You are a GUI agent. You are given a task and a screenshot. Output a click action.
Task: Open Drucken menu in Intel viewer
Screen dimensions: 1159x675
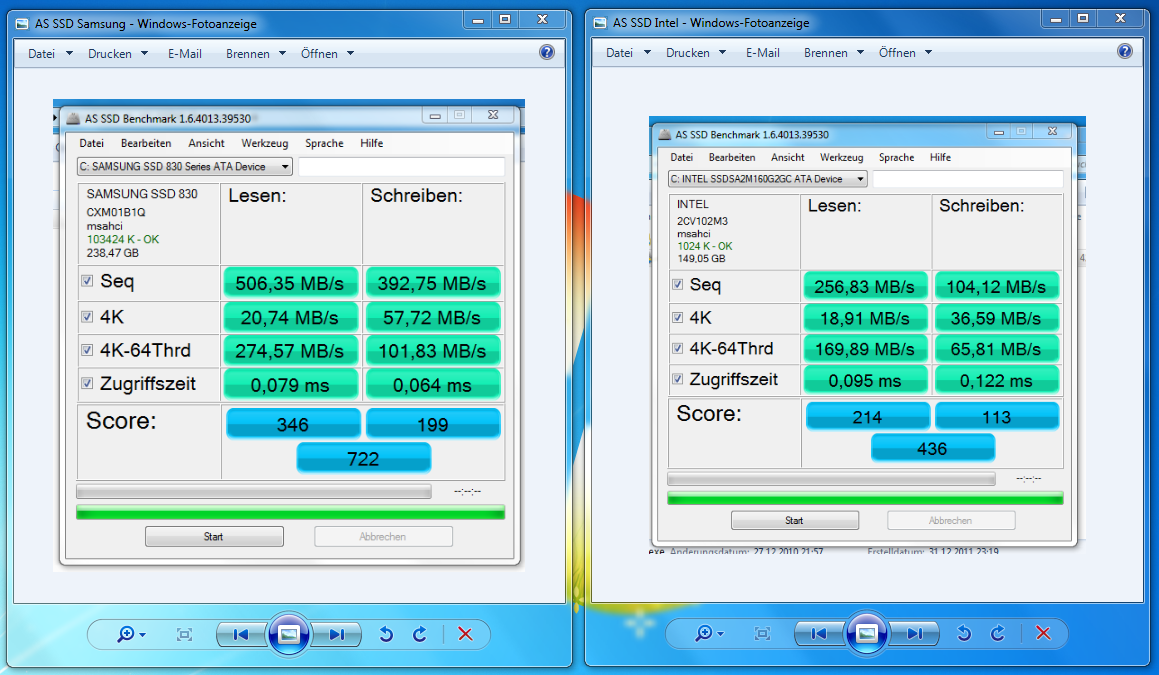[696, 52]
